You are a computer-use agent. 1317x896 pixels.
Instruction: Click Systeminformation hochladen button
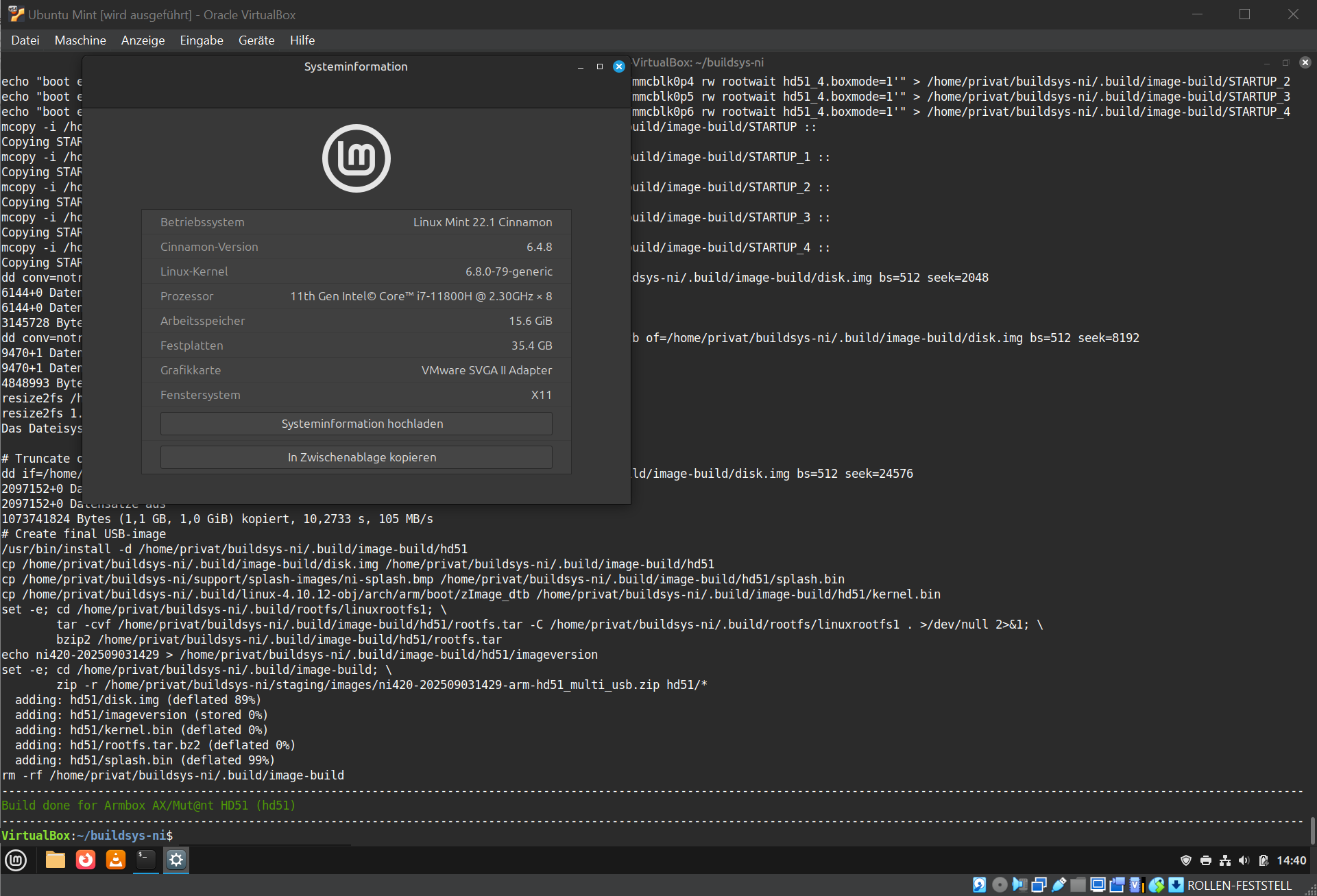click(x=356, y=424)
